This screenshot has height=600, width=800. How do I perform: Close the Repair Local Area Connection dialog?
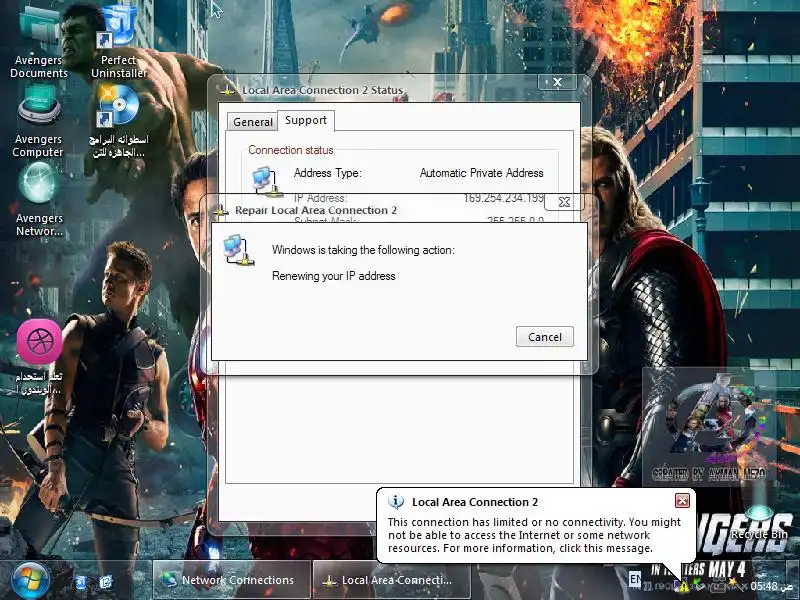tap(564, 202)
